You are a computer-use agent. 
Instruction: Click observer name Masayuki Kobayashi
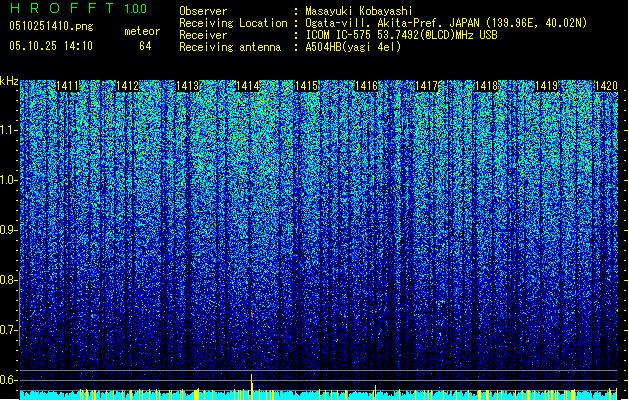(x=359, y=11)
